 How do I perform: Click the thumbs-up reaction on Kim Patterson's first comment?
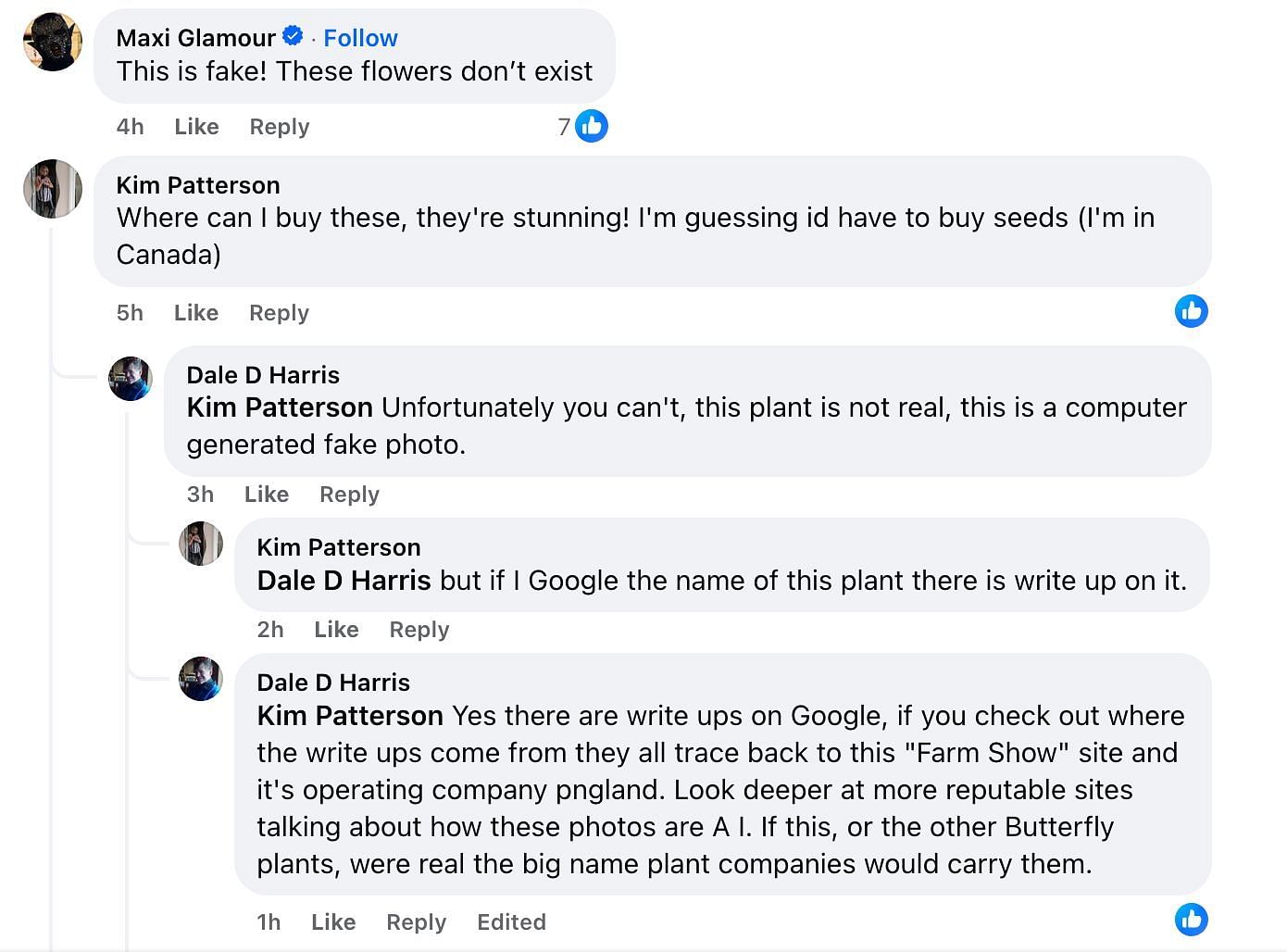(x=1191, y=311)
